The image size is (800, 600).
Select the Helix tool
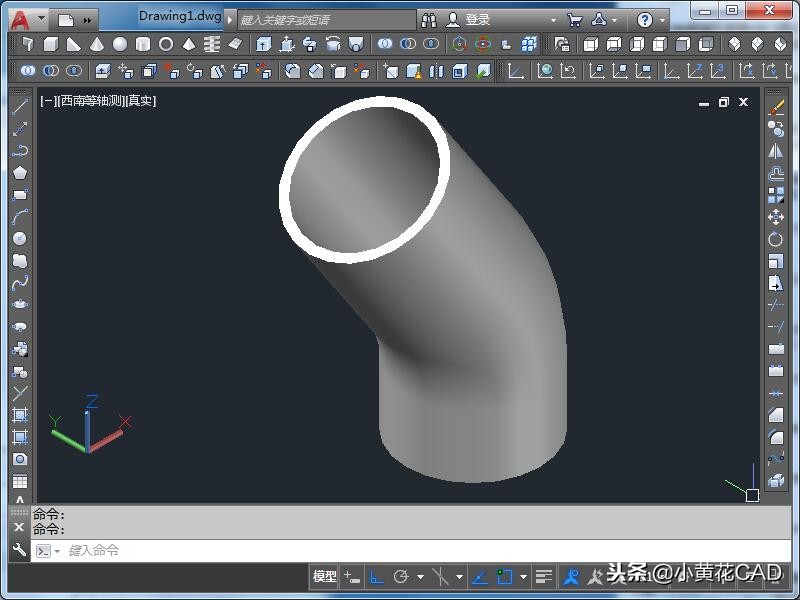pos(212,45)
